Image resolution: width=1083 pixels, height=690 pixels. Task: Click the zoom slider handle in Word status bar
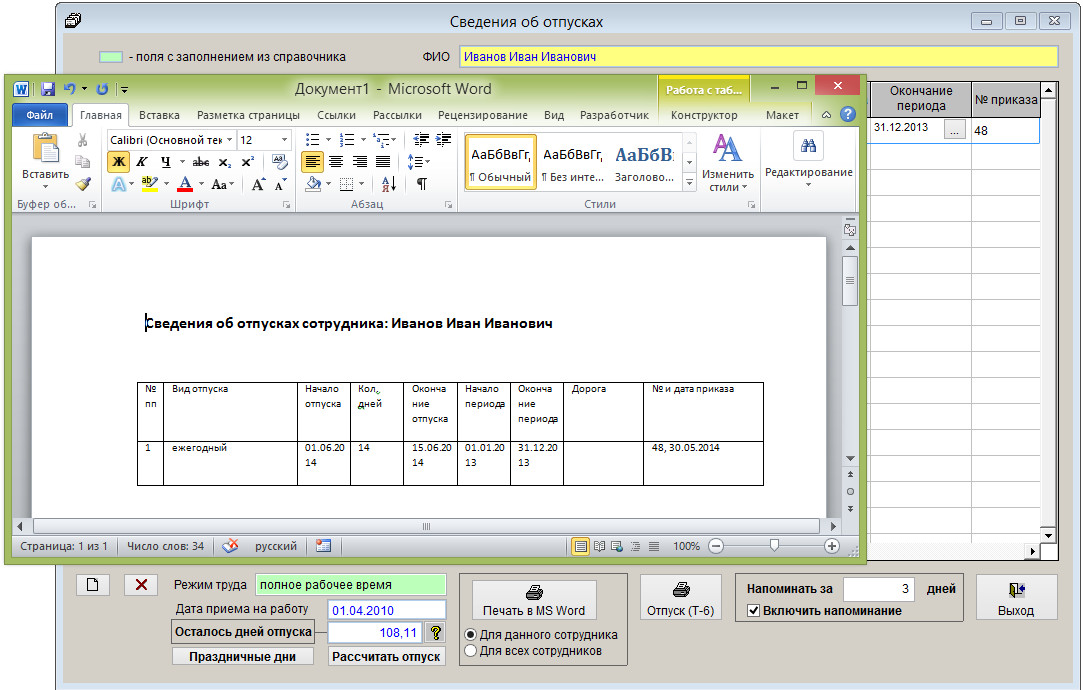(x=774, y=546)
